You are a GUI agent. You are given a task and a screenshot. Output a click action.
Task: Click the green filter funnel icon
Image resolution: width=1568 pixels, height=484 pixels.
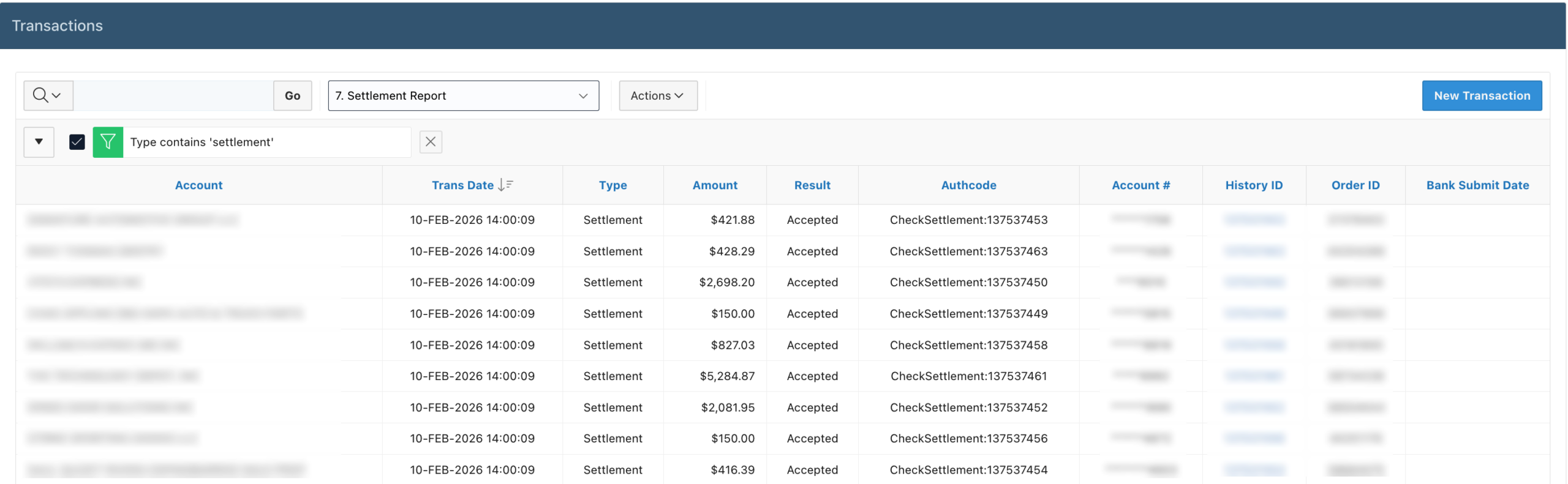[x=108, y=142]
